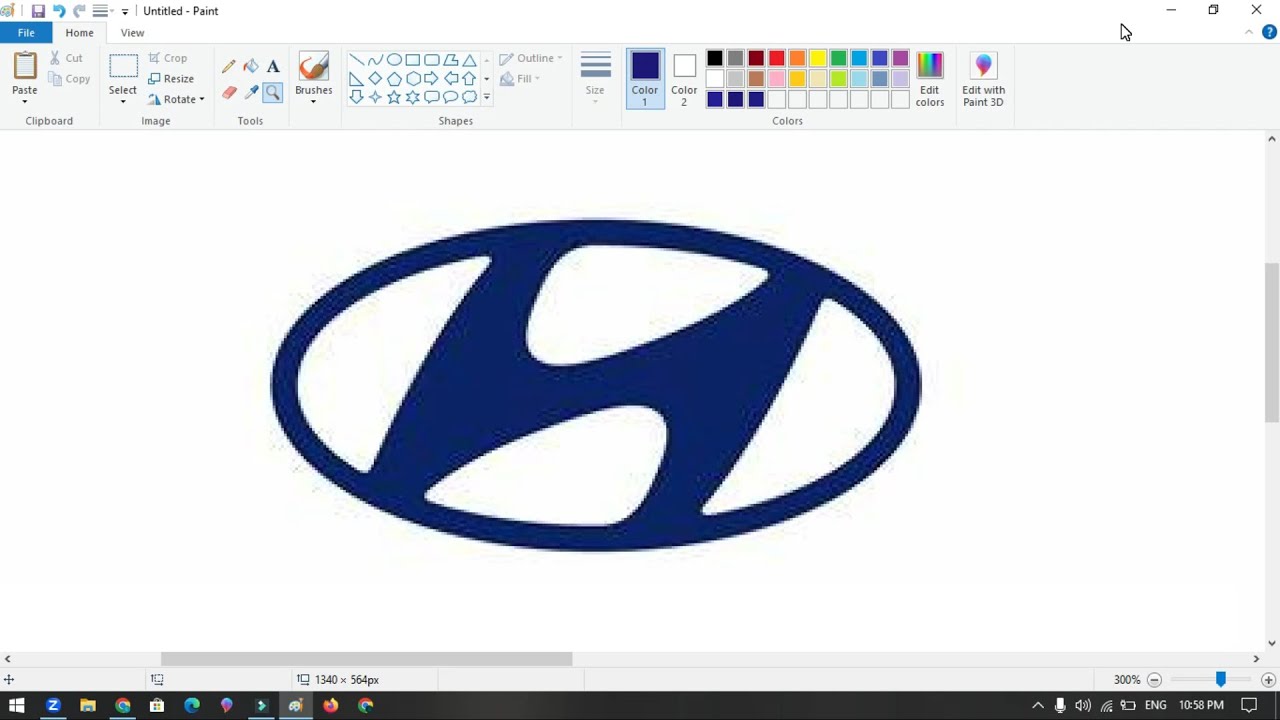1280x720 pixels.
Task: Open the Edit colors dialog
Action: [930, 78]
